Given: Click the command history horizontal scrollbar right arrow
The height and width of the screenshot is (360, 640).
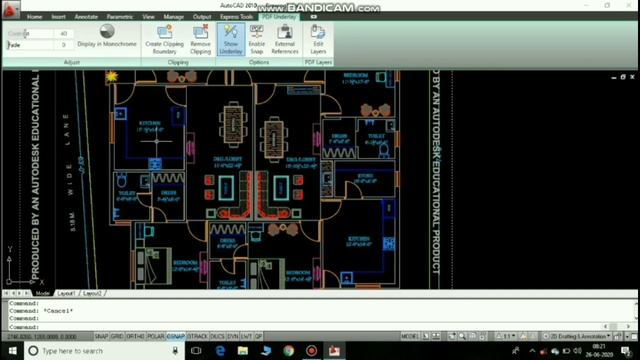Looking at the screenshot, I should click(x=627, y=326).
